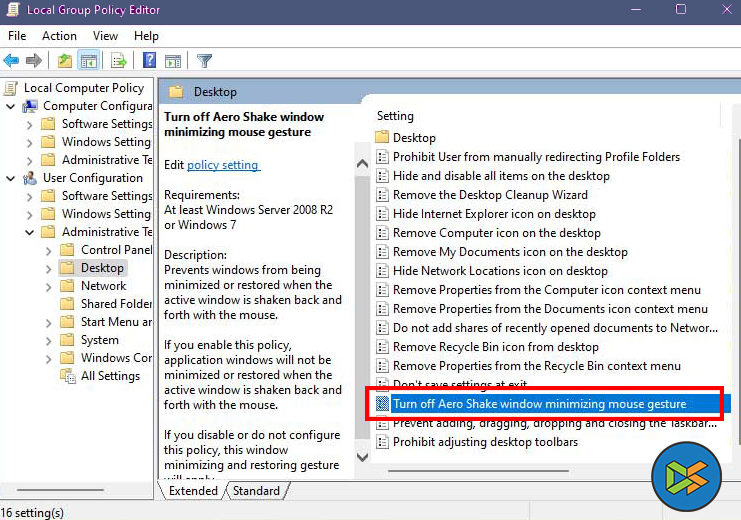
Task: Select 'Prohibit adjusting desktop toolbars' policy
Action: click(x=485, y=442)
